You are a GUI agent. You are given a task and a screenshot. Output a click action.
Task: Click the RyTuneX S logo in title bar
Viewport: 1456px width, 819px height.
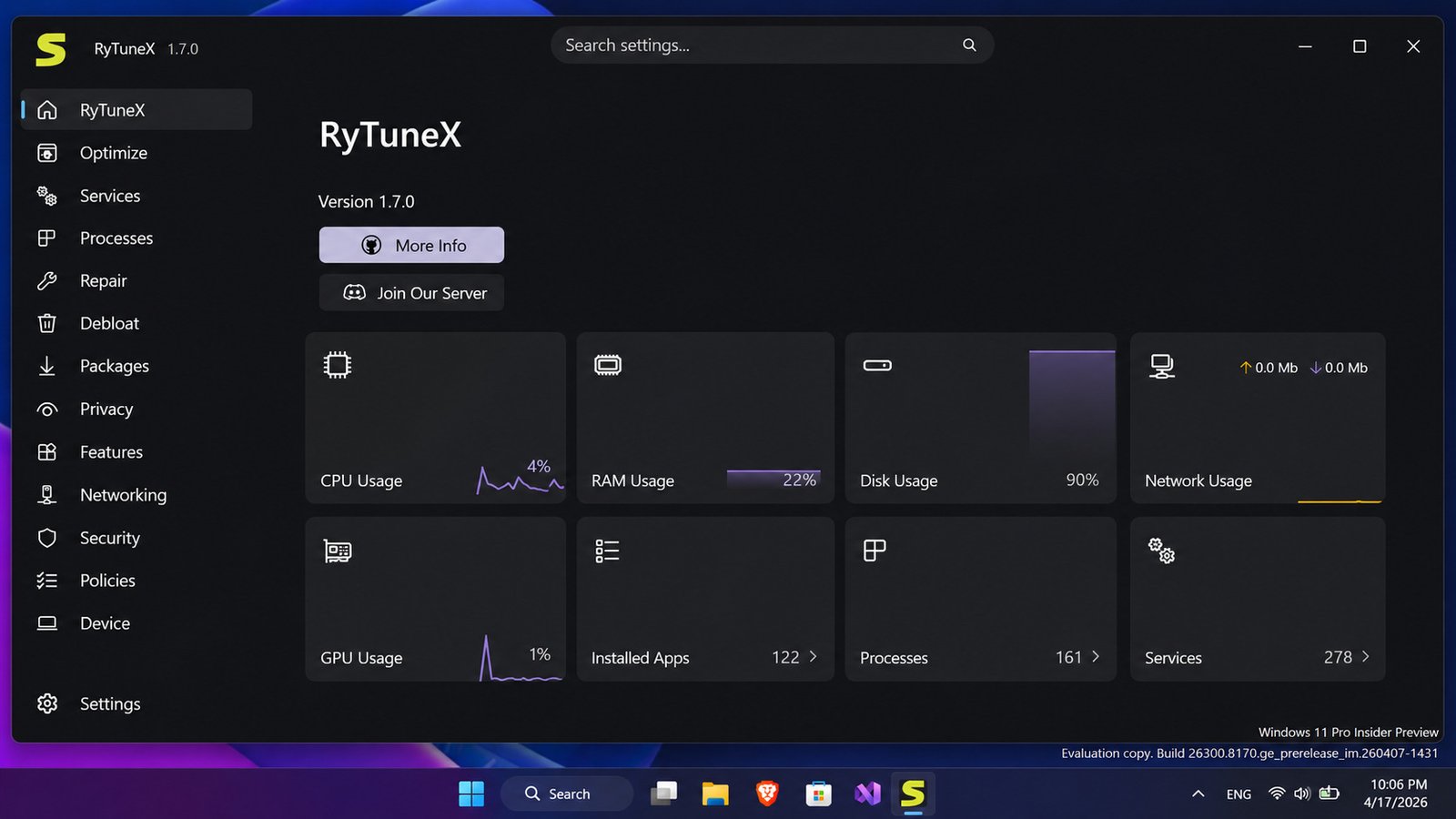click(x=51, y=49)
